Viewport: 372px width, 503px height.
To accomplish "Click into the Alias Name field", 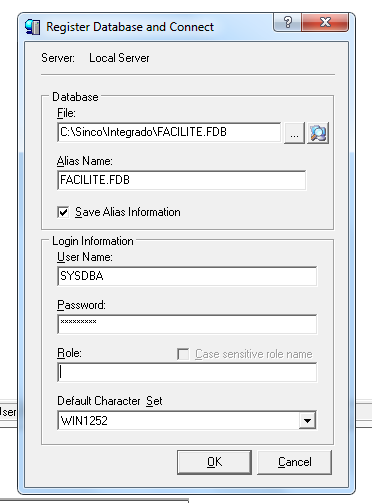I will point(181,180).
